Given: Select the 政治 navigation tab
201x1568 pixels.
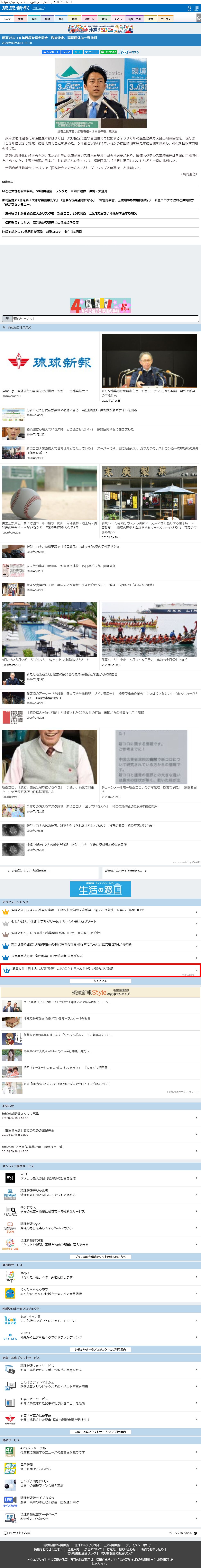Looking at the screenshot, I should pyautogui.click(x=34, y=19).
